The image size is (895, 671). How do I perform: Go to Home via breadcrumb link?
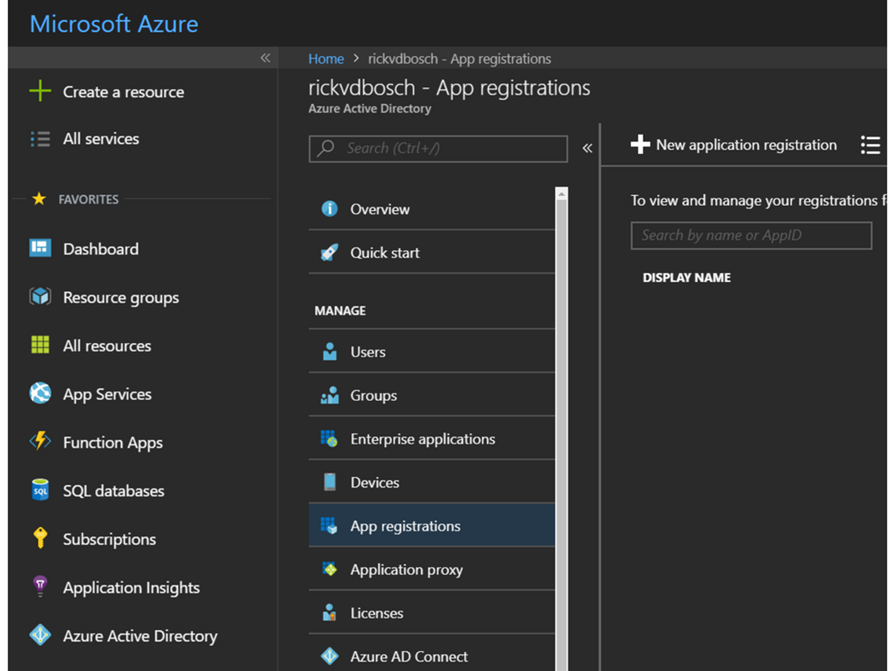click(326, 59)
